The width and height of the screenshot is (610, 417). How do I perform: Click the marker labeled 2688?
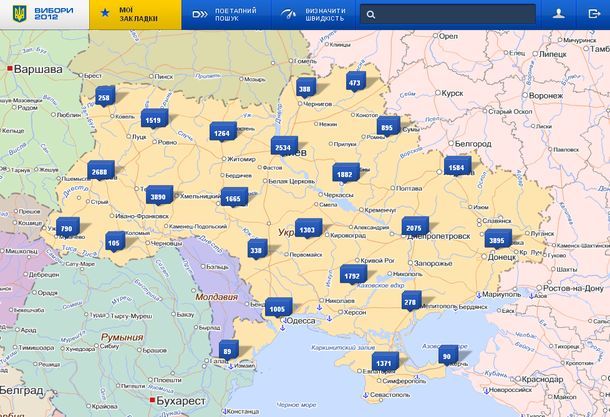click(100, 172)
